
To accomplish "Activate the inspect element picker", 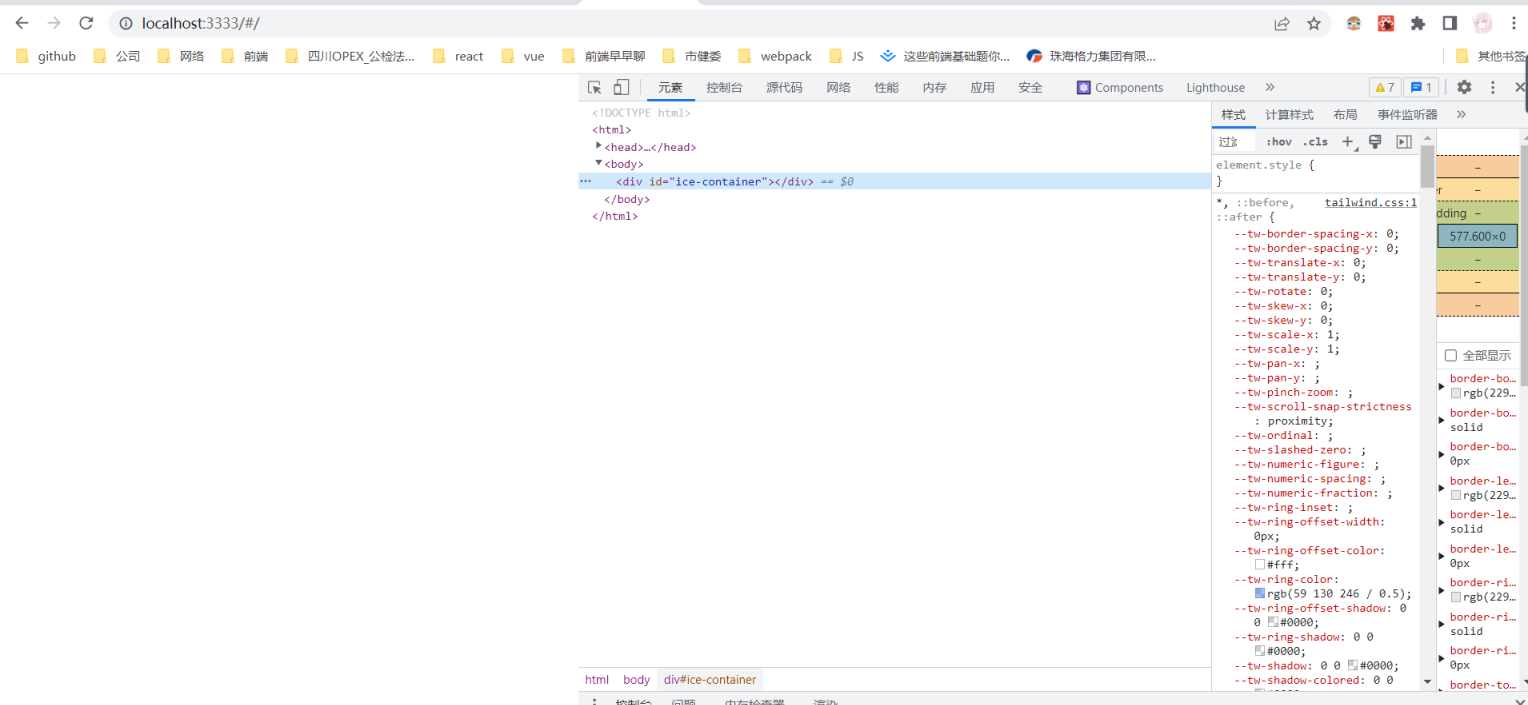I will (595, 87).
